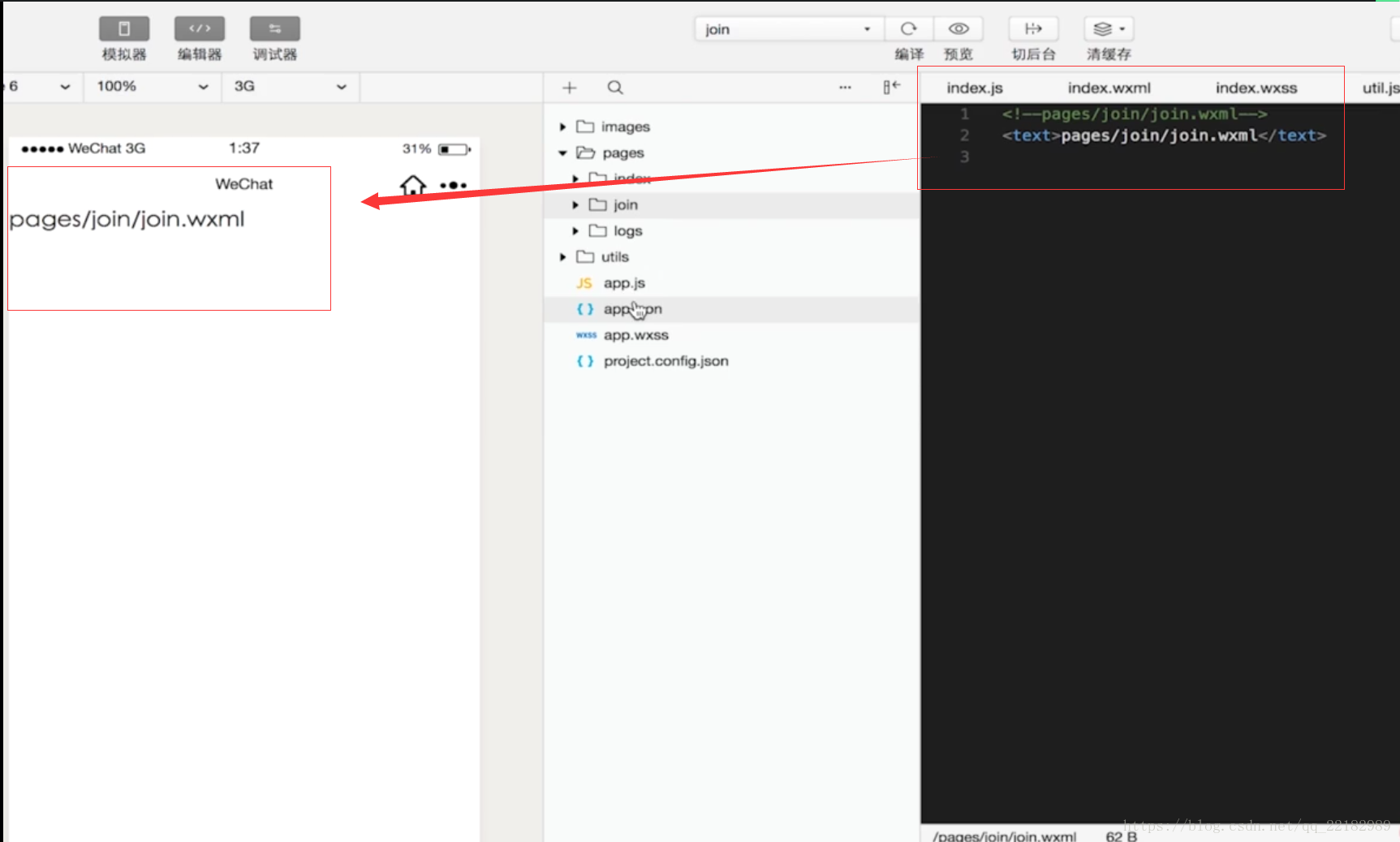Open the device model dropdown chevron
Screen dimensions: 1400x842
(65, 87)
